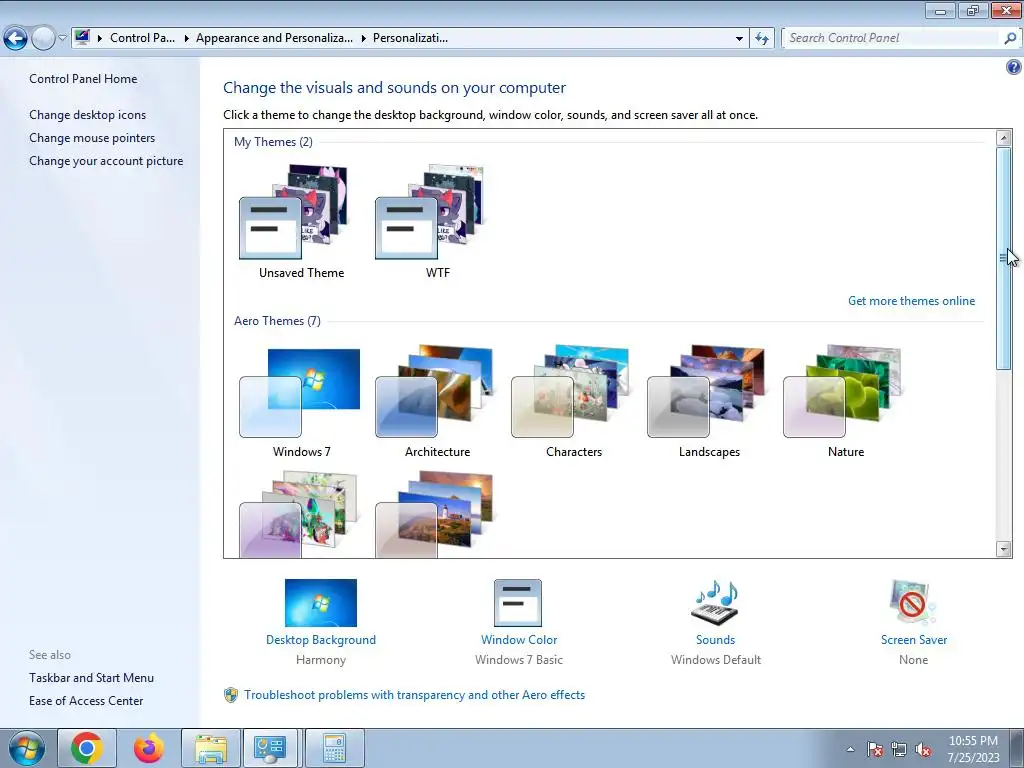1024x768 pixels.
Task: Open the Window Color icon
Action: [518, 603]
